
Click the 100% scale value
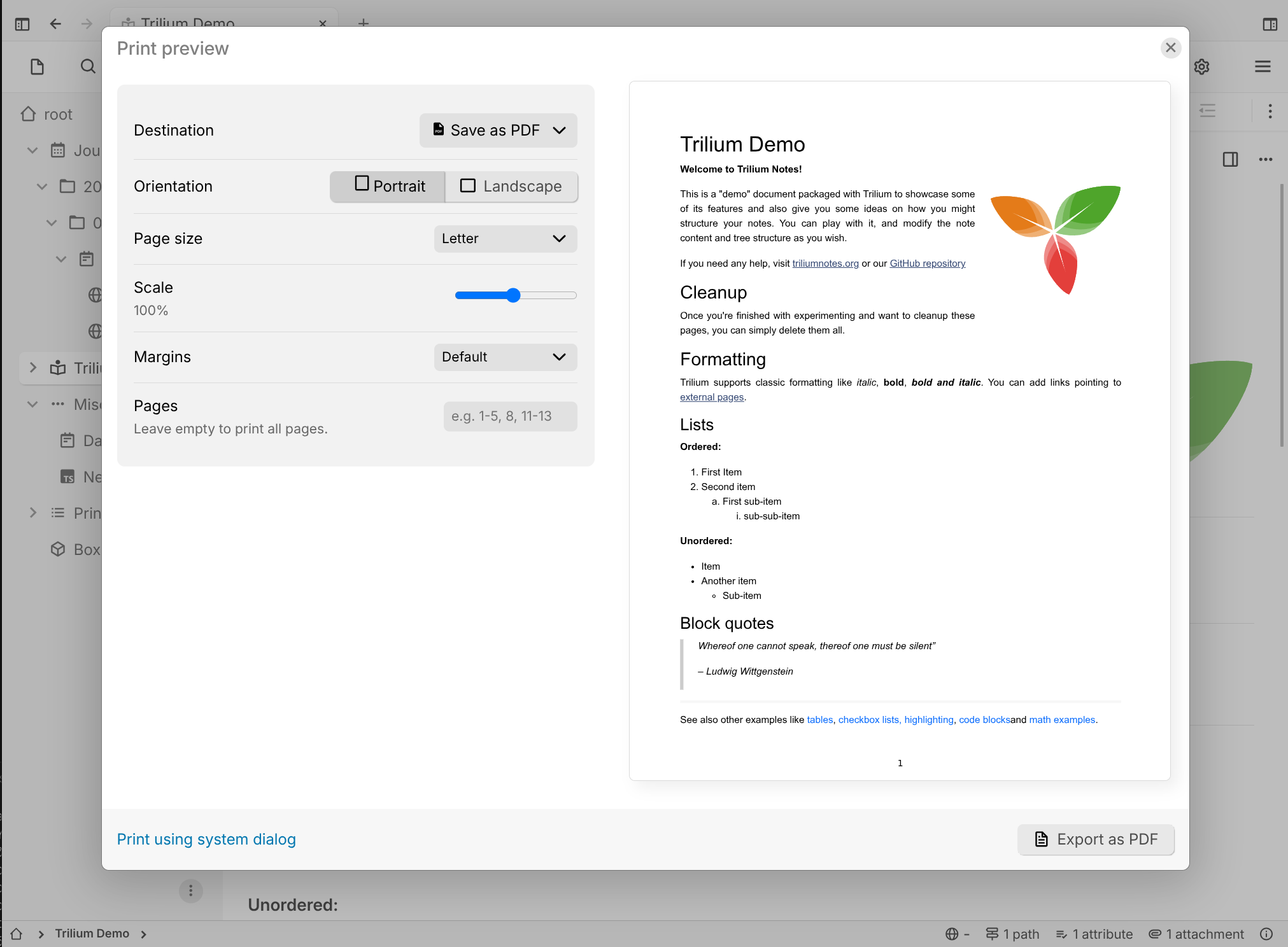pos(151,311)
